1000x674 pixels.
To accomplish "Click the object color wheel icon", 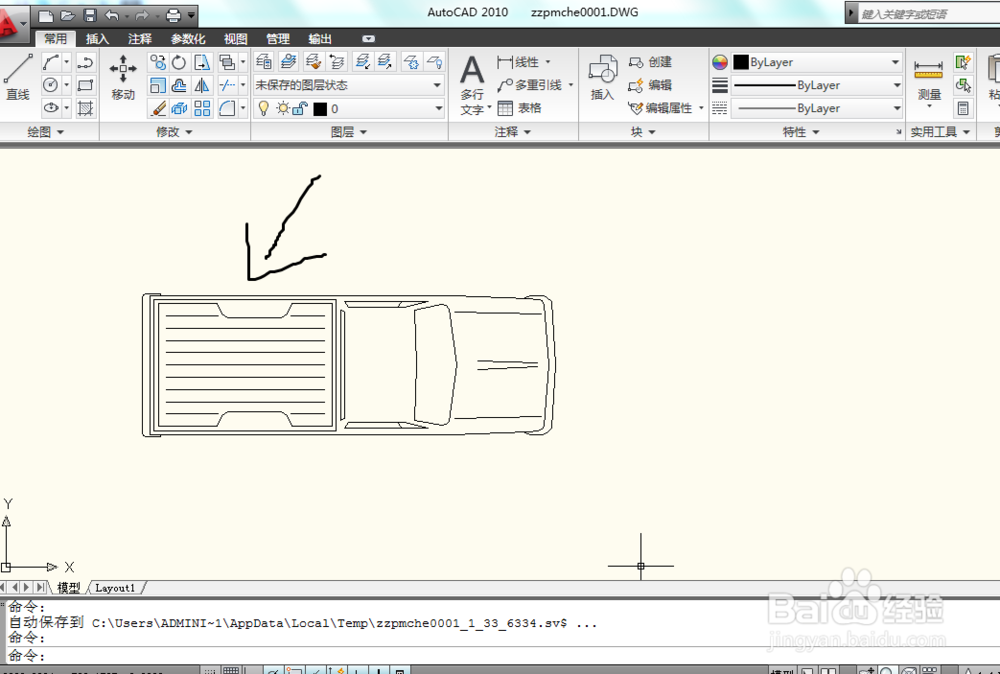I will [x=720, y=62].
